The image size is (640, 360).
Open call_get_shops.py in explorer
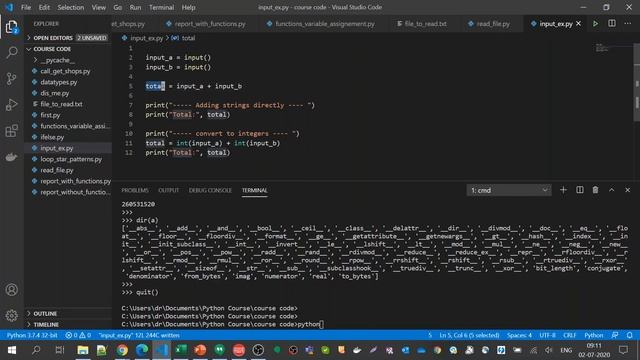(65, 71)
